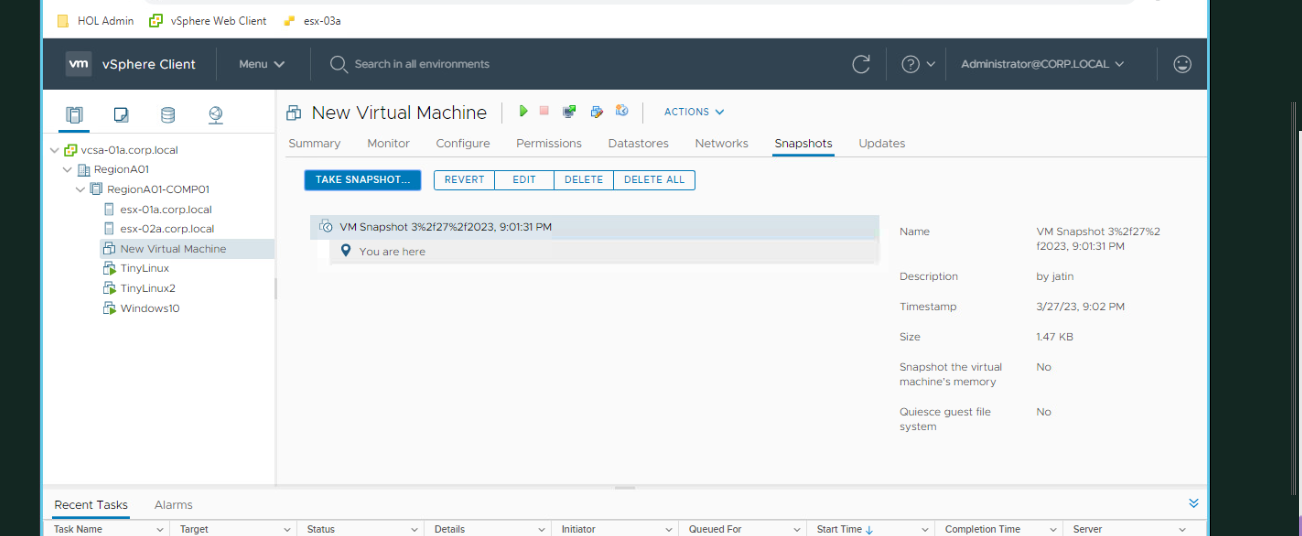Switch to the Networks tab
The height and width of the screenshot is (536, 1302).
coord(721,143)
